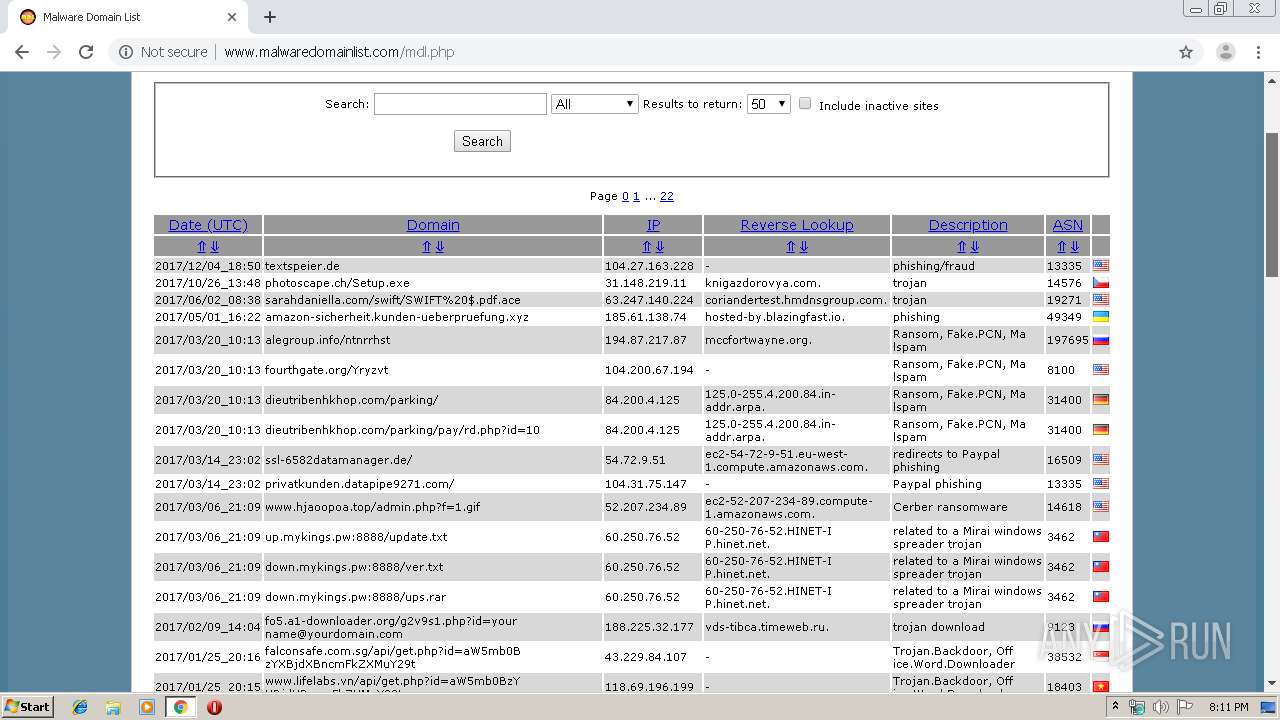Open Chrome profile avatar
This screenshot has width=1280, height=720.
click(1225, 52)
